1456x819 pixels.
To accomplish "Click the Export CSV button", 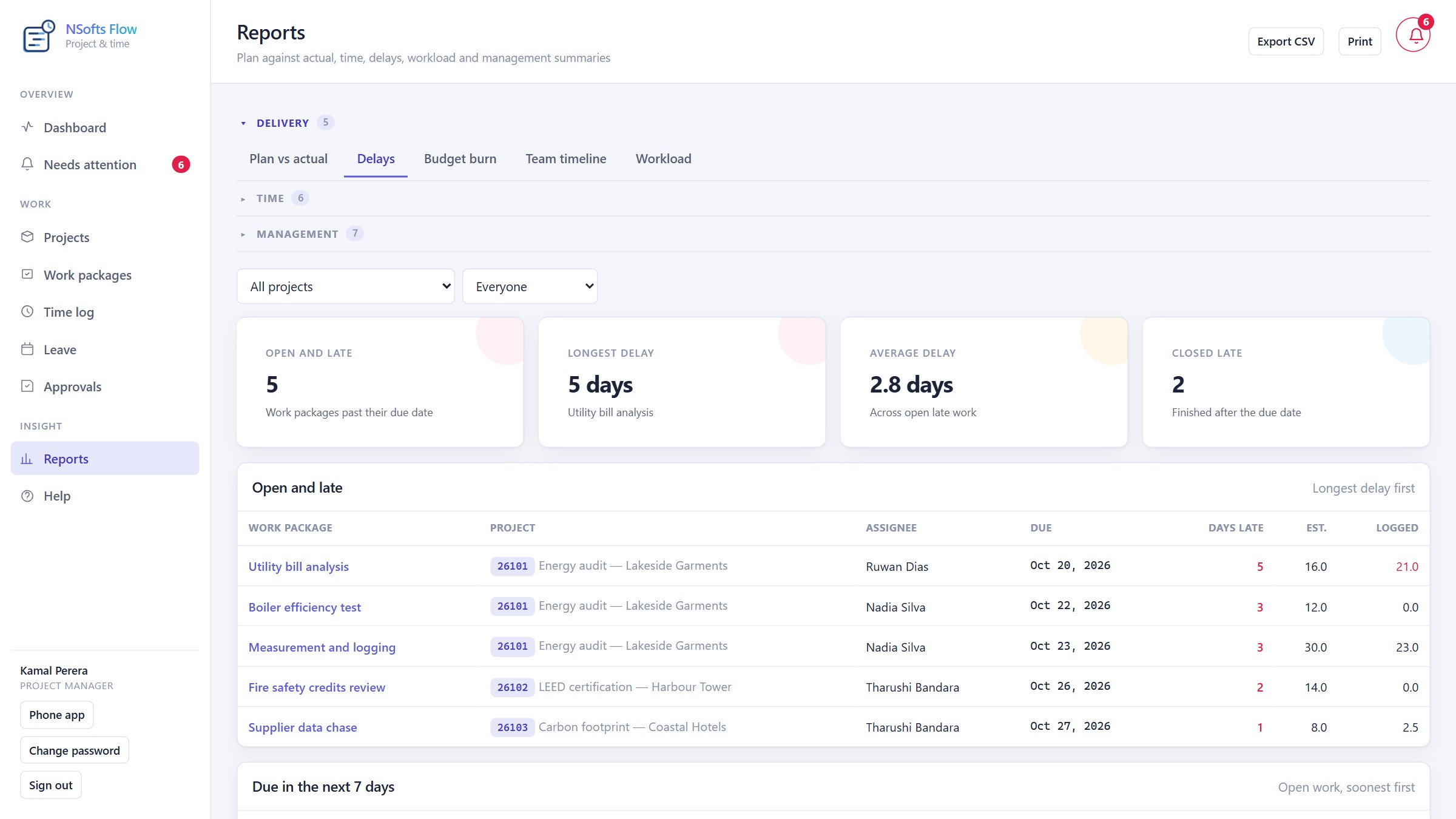I will (x=1286, y=41).
